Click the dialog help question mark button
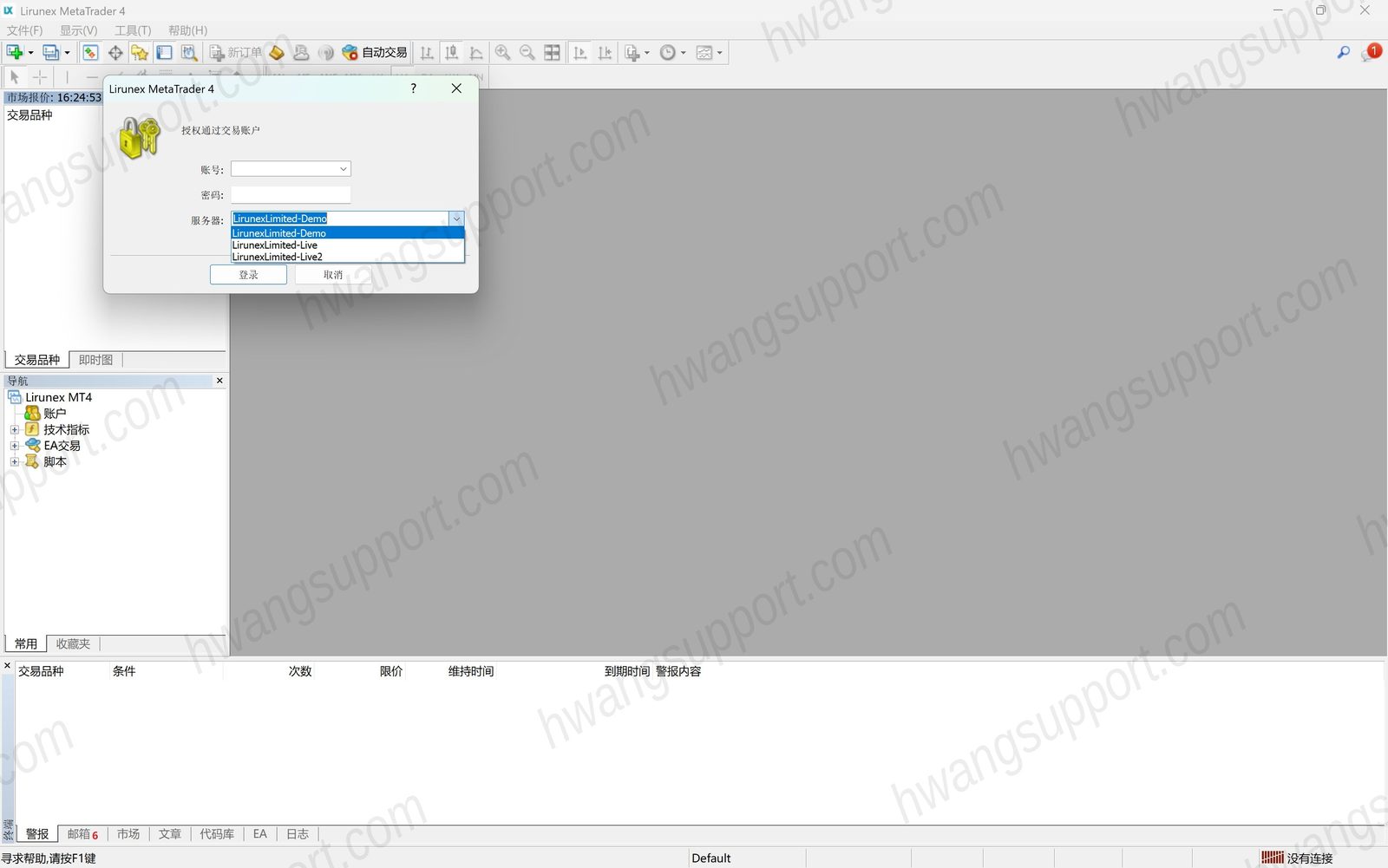1388x868 pixels. [x=413, y=88]
